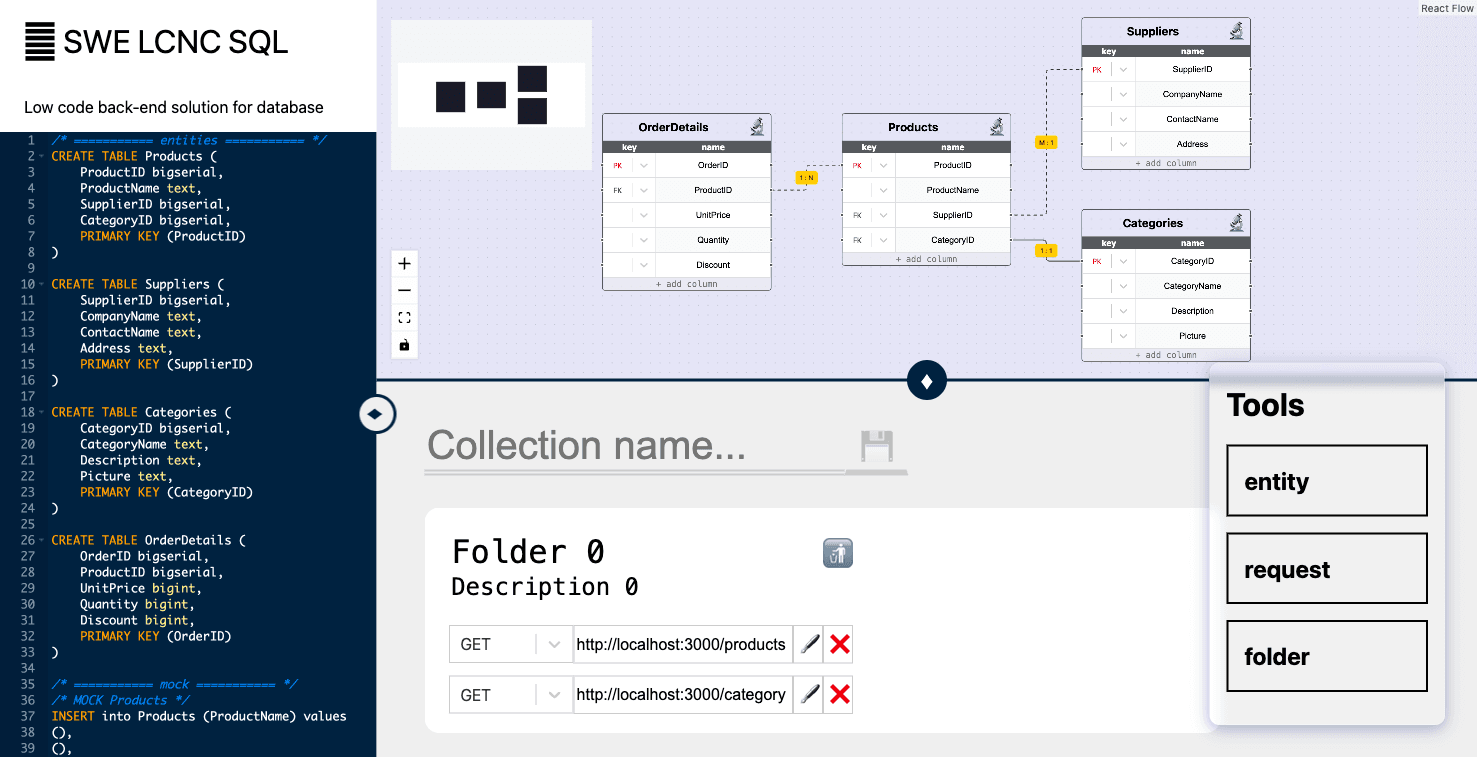Click code line INSERT into Products
The image size is (1477, 757).
click(x=199, y=716)
